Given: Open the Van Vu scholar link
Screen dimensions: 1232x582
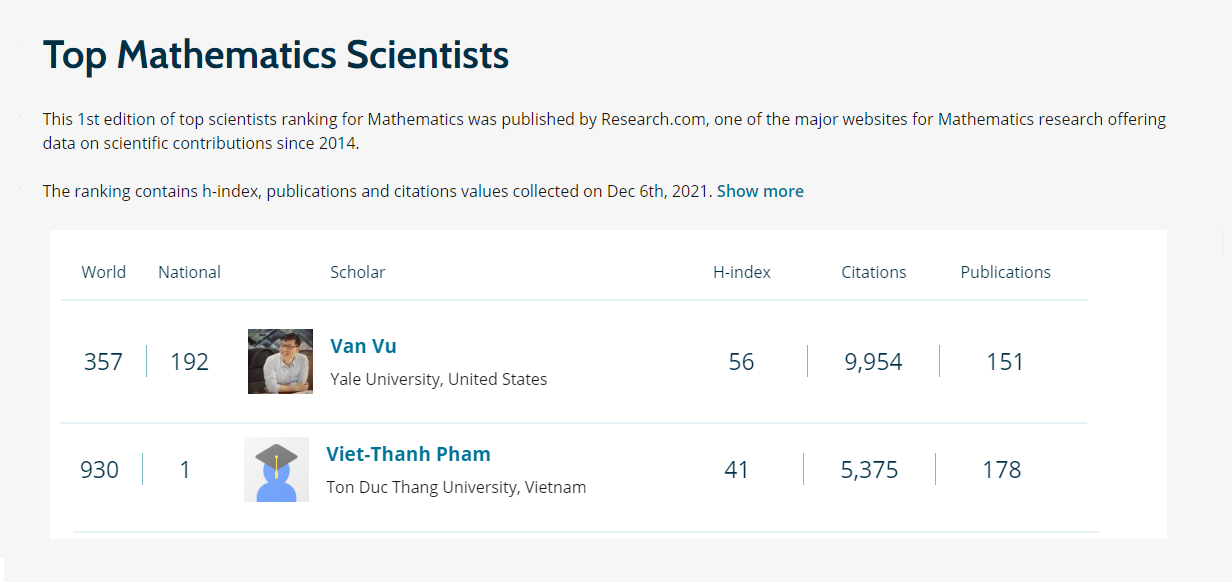Looking at the screenshot, I should [363, 346].
